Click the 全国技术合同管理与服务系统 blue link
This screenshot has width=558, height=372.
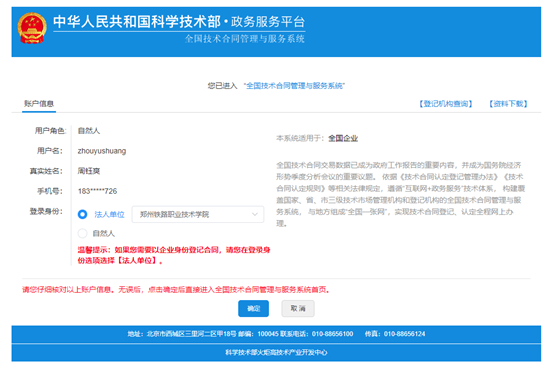294,86
